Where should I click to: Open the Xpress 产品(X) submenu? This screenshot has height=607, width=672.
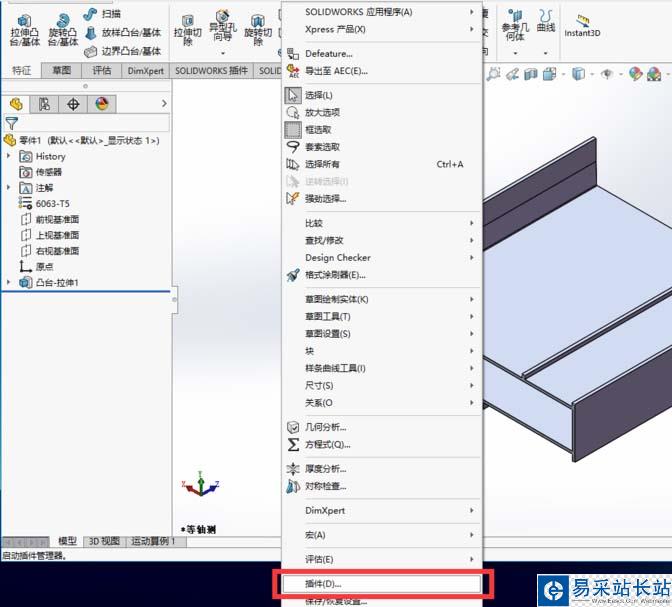[x=382, y=29]
